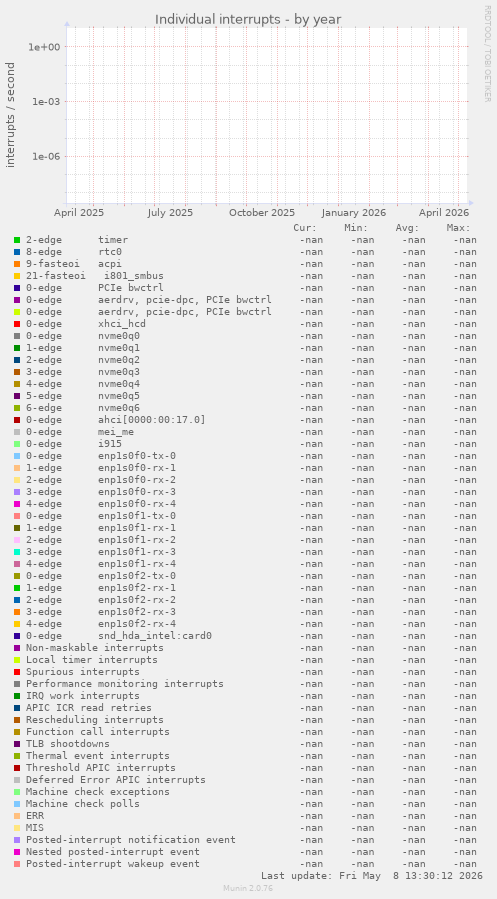Click the red swatch beside xhci_hcd
Screen dimensions: 497x899
17,324
